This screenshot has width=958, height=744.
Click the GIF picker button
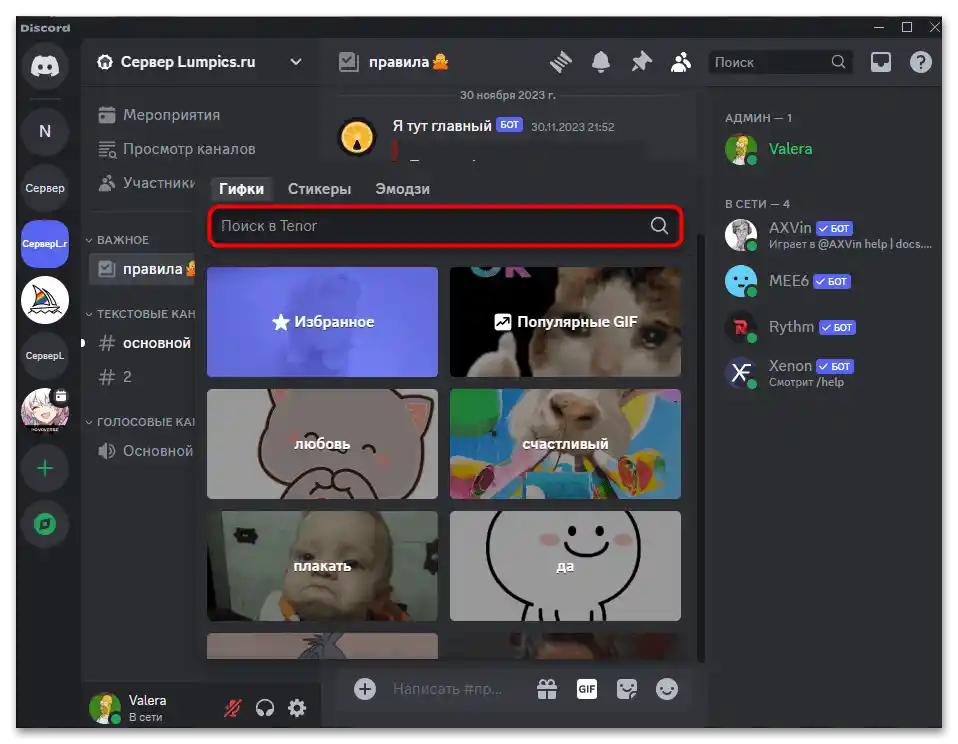(587, 689)
